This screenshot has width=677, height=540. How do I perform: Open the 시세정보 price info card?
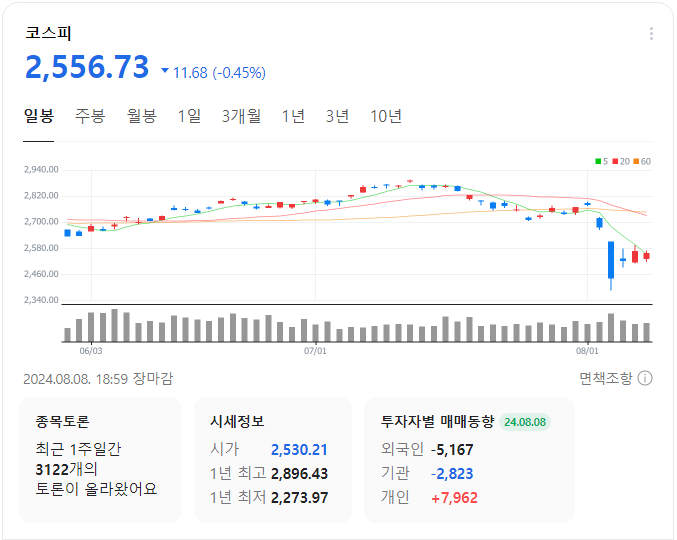click(273, 460)
